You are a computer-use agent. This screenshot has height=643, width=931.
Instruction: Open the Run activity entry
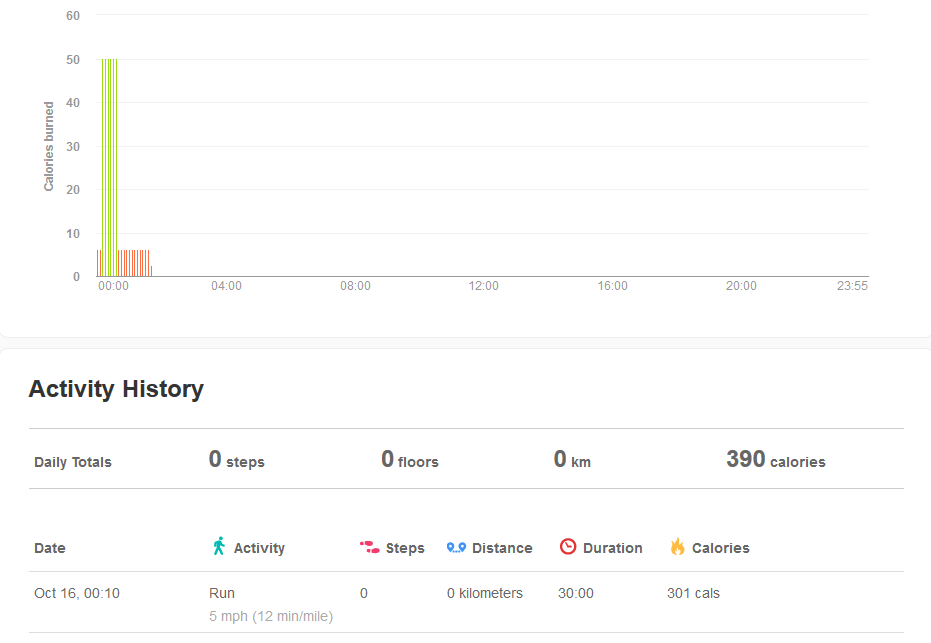click(x=222, y=593)
